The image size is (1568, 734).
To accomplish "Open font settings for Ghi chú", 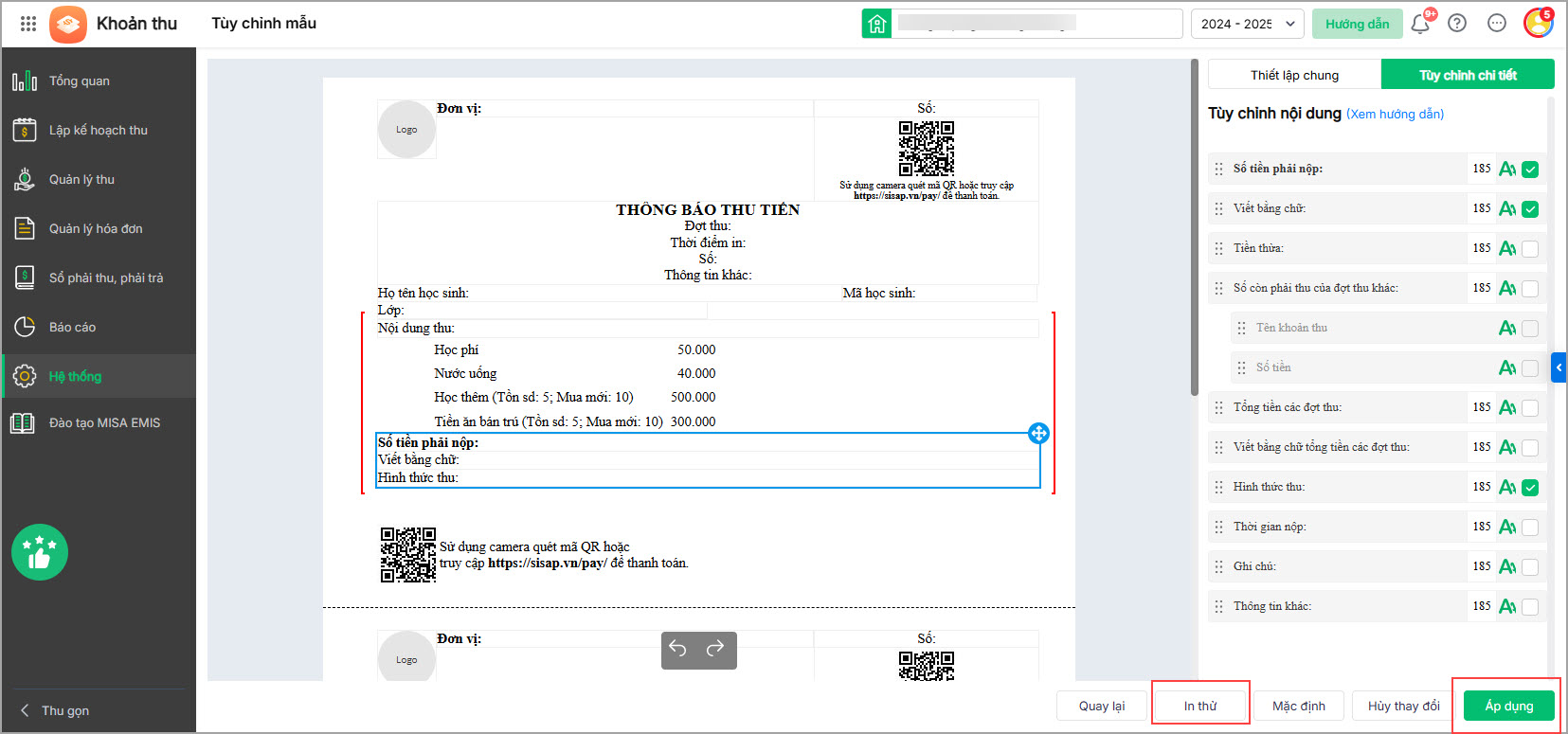I will coord(1507,566).
